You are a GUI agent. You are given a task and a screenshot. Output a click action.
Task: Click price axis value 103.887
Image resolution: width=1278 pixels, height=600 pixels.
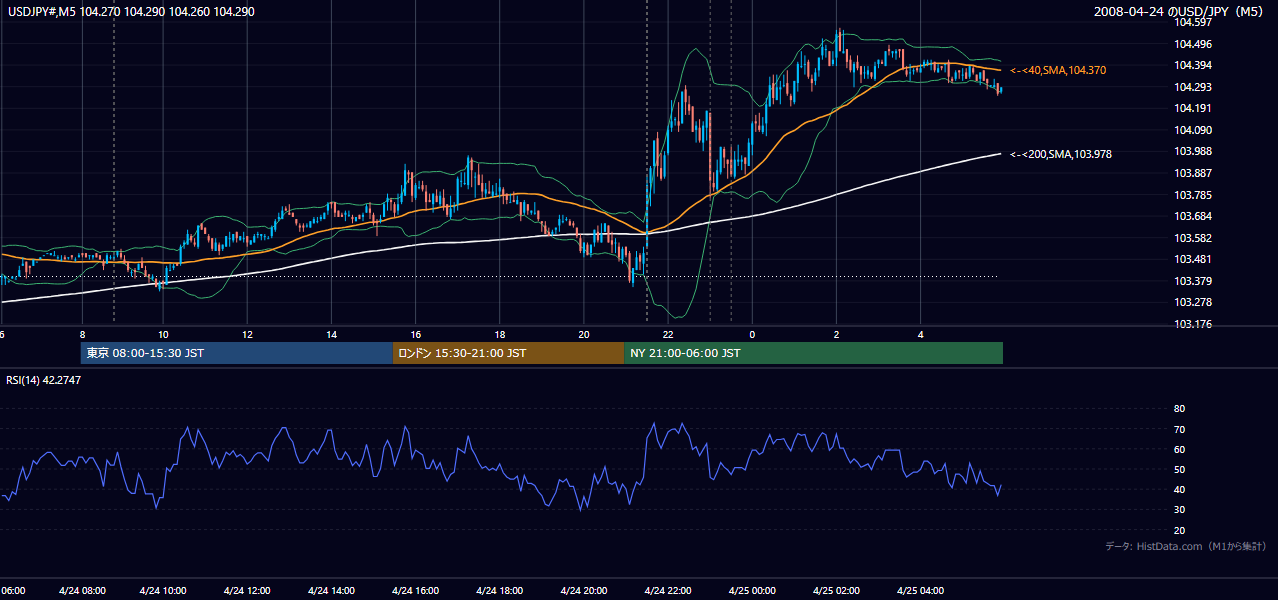1194,173
